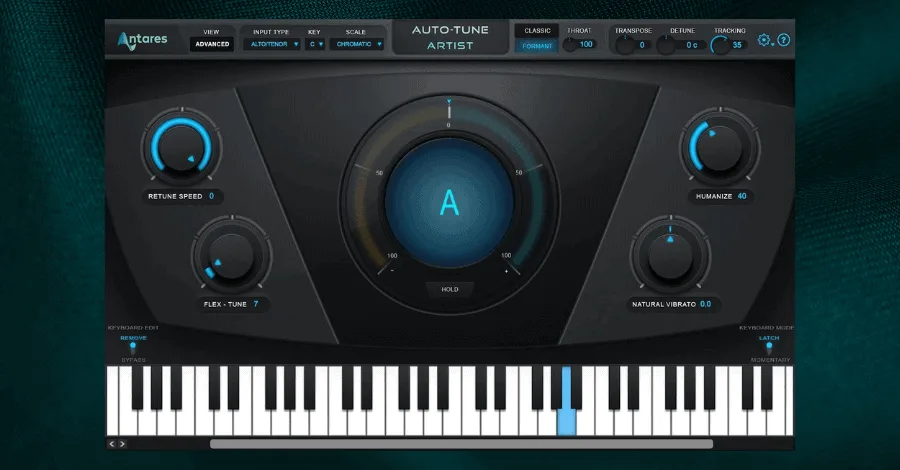
Task: Click the Throat knob
Action: pyautogui.click(x=569, y=45)
